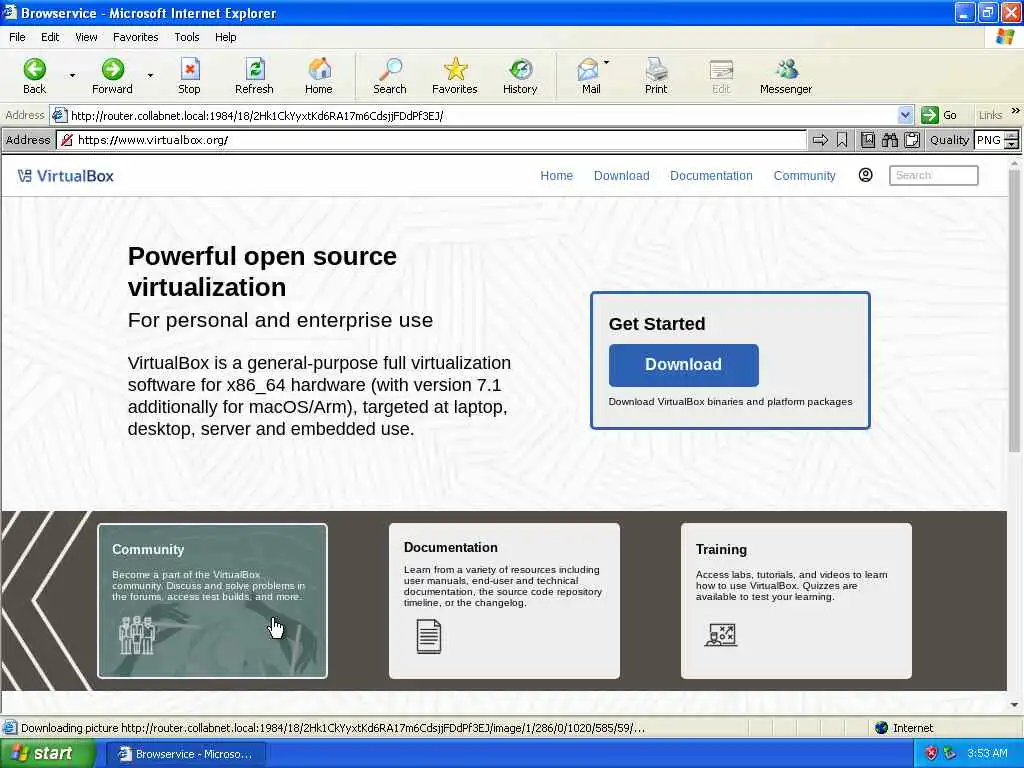1024x768 pixels.
Task: Open the Training card
Action: (796, 601)
